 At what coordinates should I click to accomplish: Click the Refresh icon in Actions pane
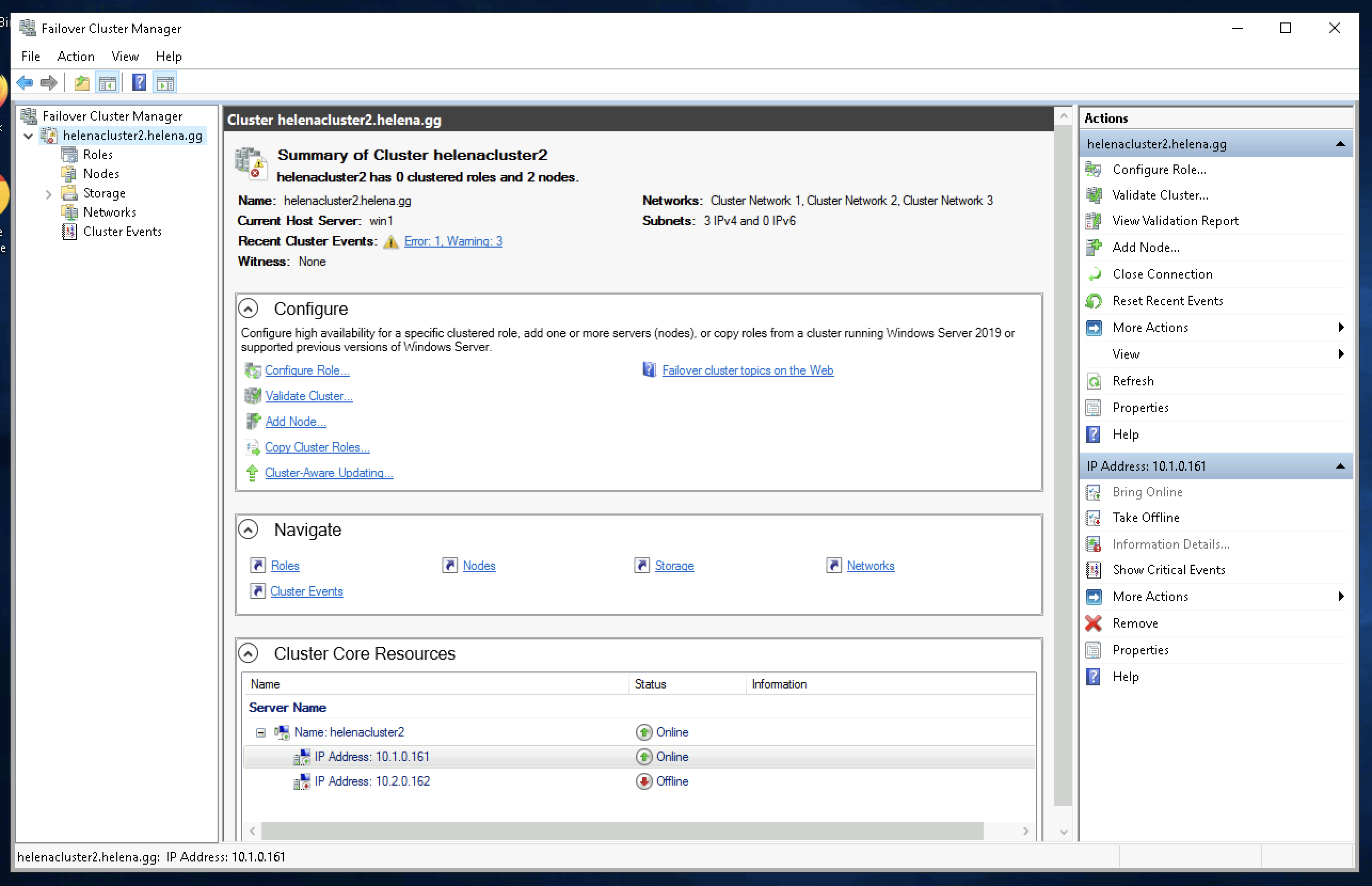tap(1093, 381)
